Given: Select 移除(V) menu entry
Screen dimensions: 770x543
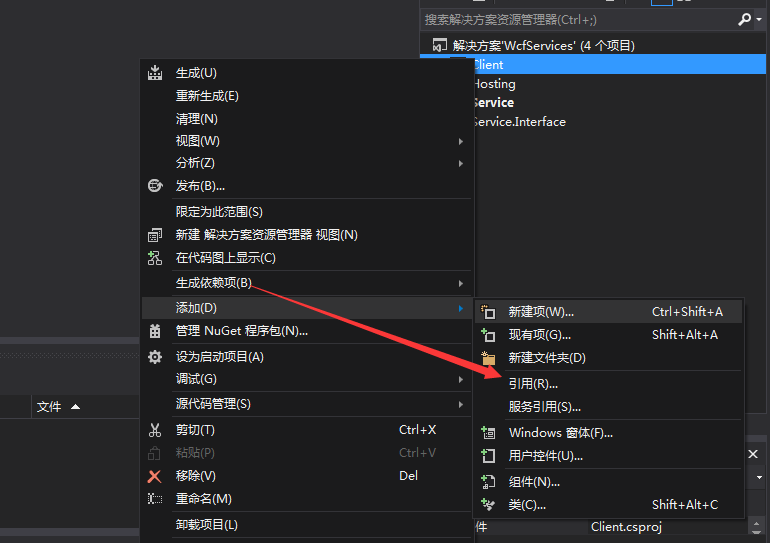Looking at the screenshot, I should pyautogui.click(x=306, y=476).
